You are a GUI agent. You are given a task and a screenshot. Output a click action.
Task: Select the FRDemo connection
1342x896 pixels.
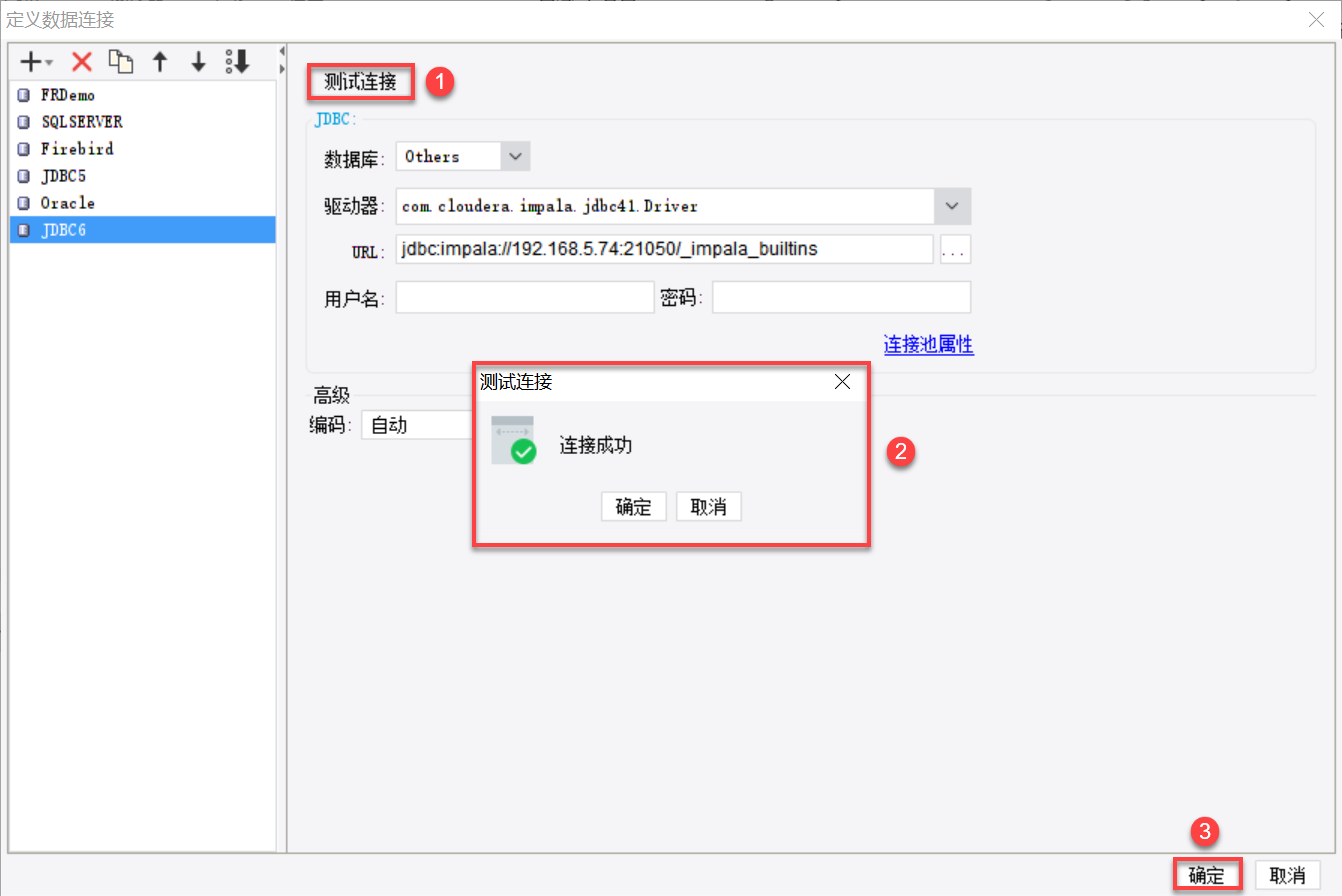142,95
